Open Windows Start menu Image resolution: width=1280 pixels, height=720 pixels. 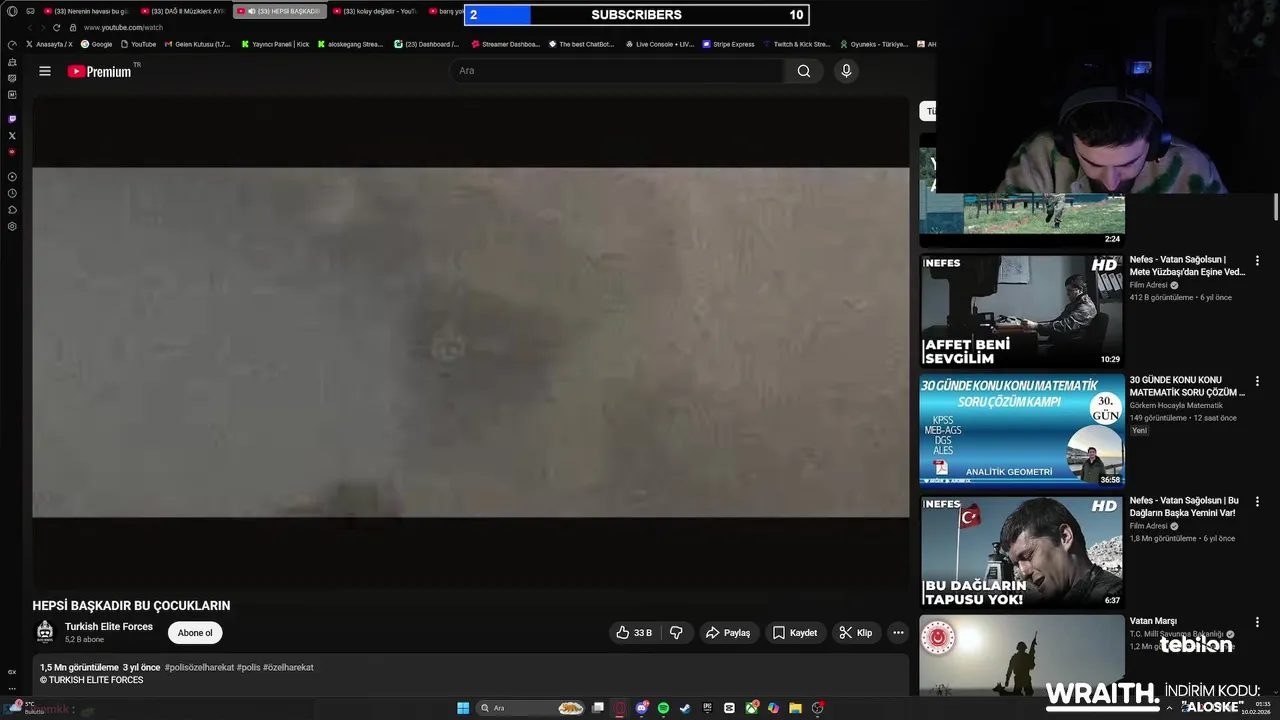(463, 708)
